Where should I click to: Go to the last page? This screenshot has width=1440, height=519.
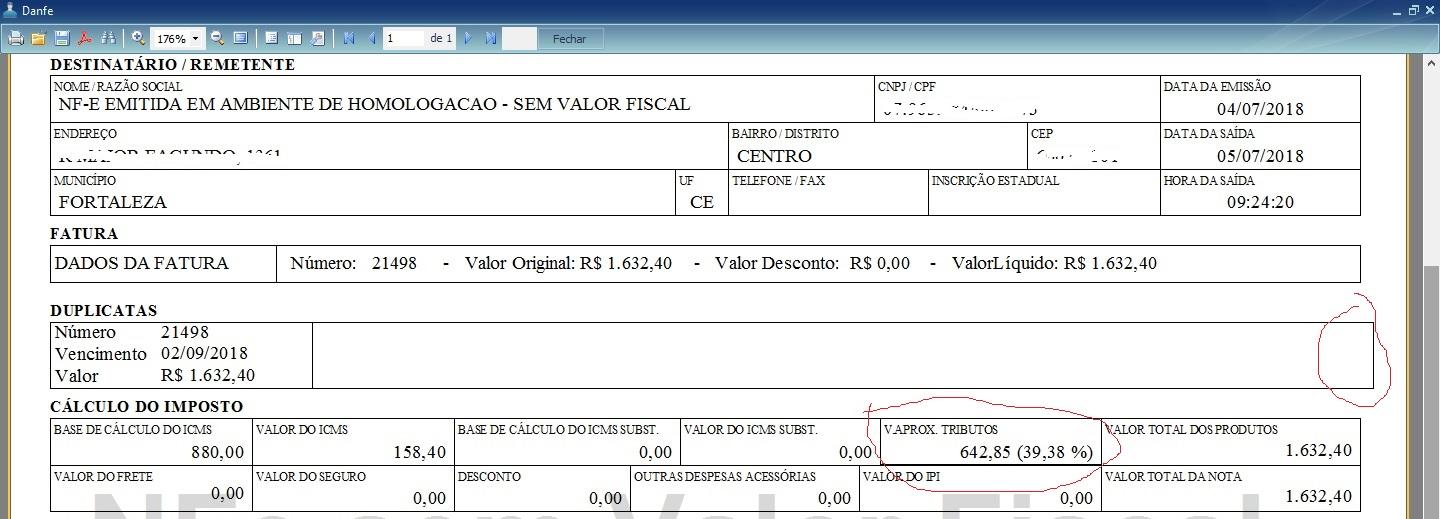(x=491, y=38)
